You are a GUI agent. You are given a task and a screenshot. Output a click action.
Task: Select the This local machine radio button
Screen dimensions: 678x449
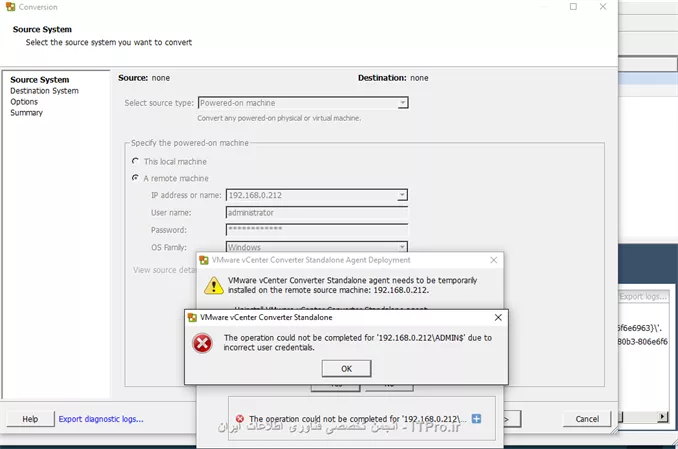(x=135, y=161)
